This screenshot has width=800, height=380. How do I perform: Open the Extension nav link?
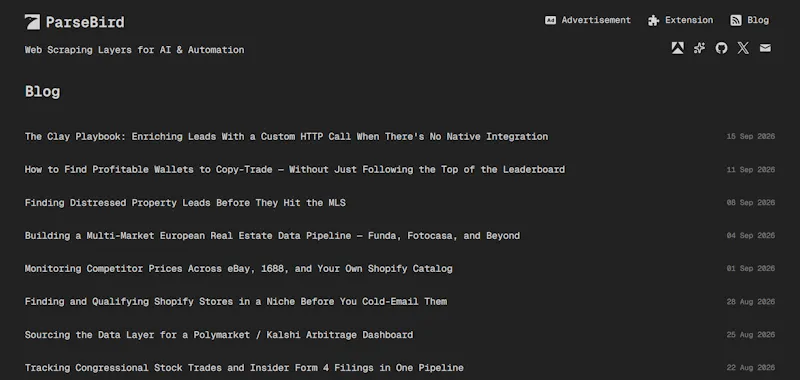pyautogui.click(x=681, y=20)
